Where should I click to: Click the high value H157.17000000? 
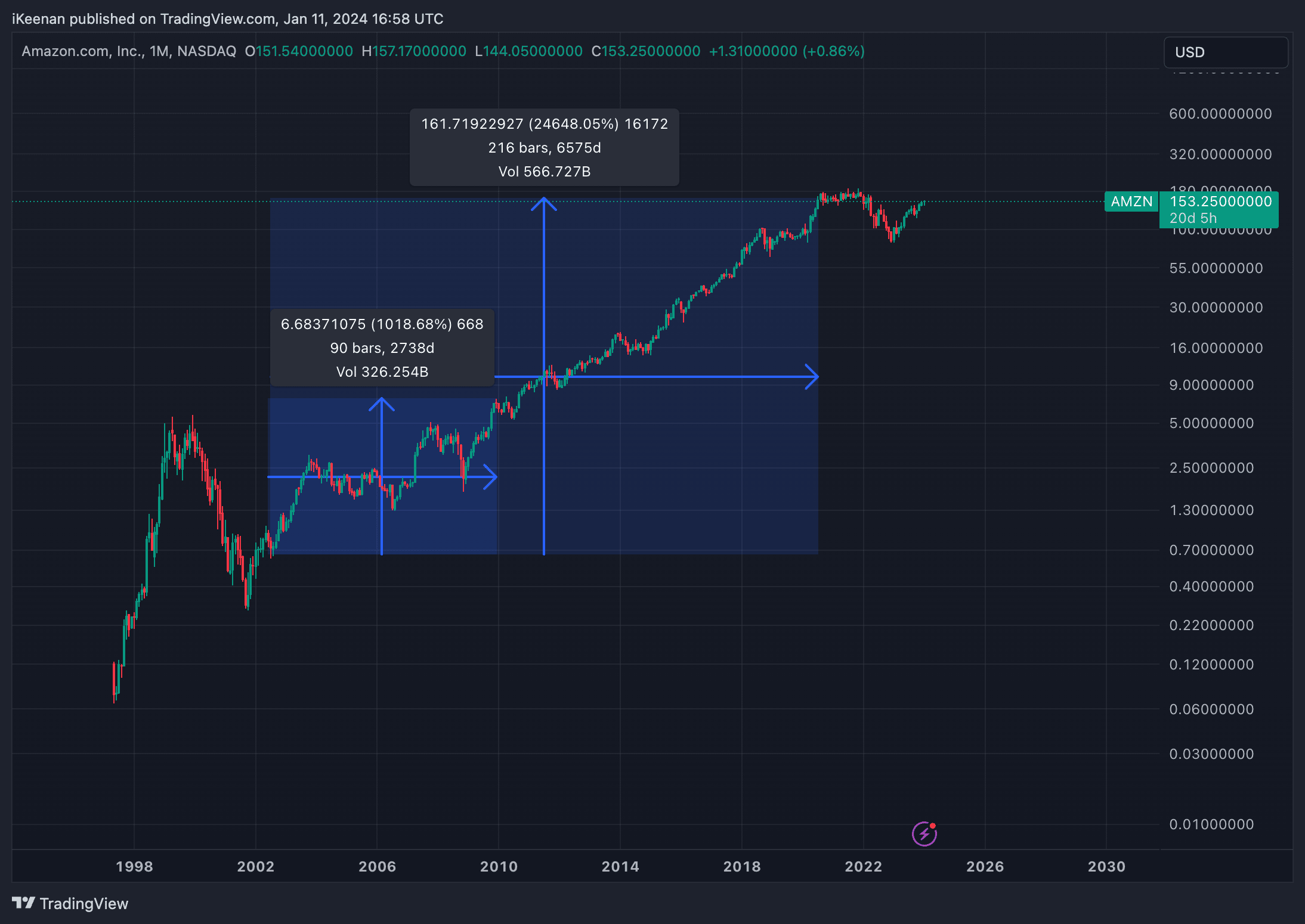coord(414,51)
